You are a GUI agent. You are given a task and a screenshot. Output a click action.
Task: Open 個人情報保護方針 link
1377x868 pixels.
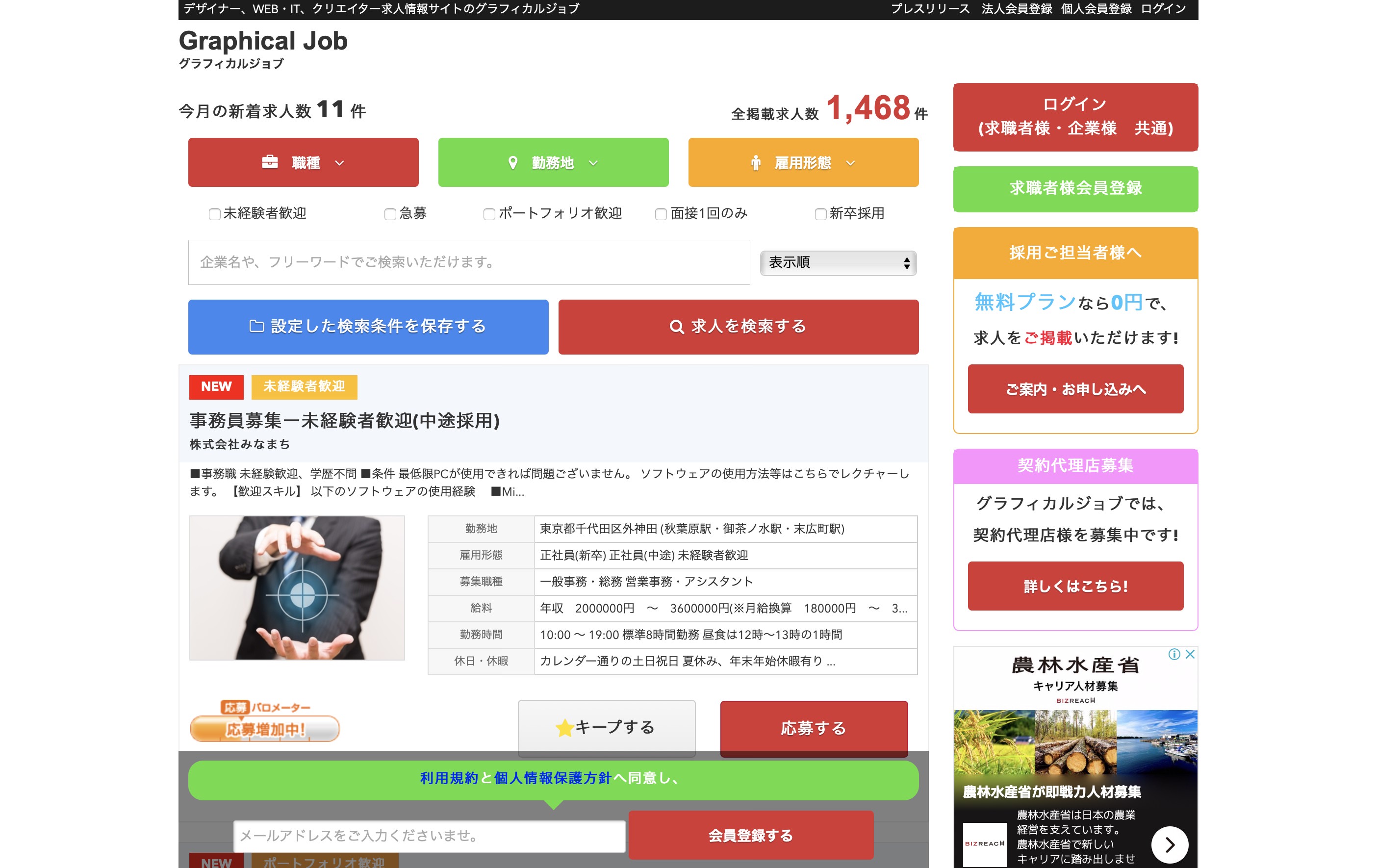pyautogui.click(x=553, y=778)
